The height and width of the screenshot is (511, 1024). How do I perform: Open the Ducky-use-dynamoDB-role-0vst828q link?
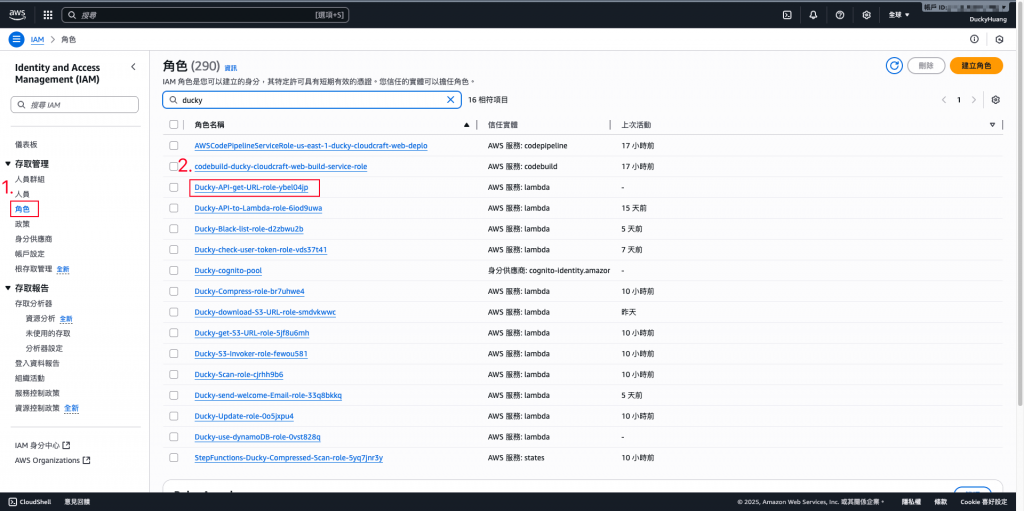point(257,437)
